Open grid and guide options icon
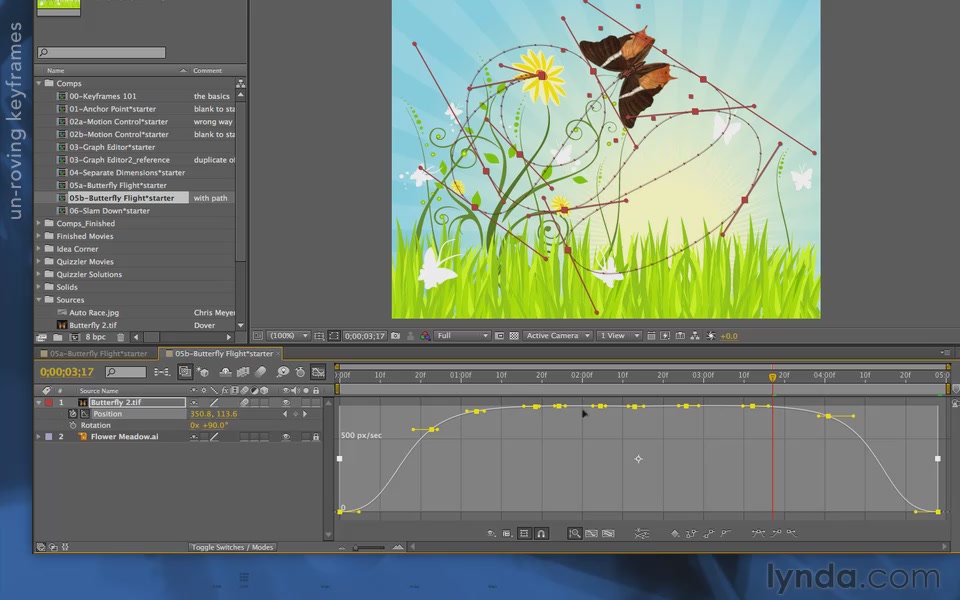Image resolution: width=960 pixels, height=600 pixels. [319, 336]
